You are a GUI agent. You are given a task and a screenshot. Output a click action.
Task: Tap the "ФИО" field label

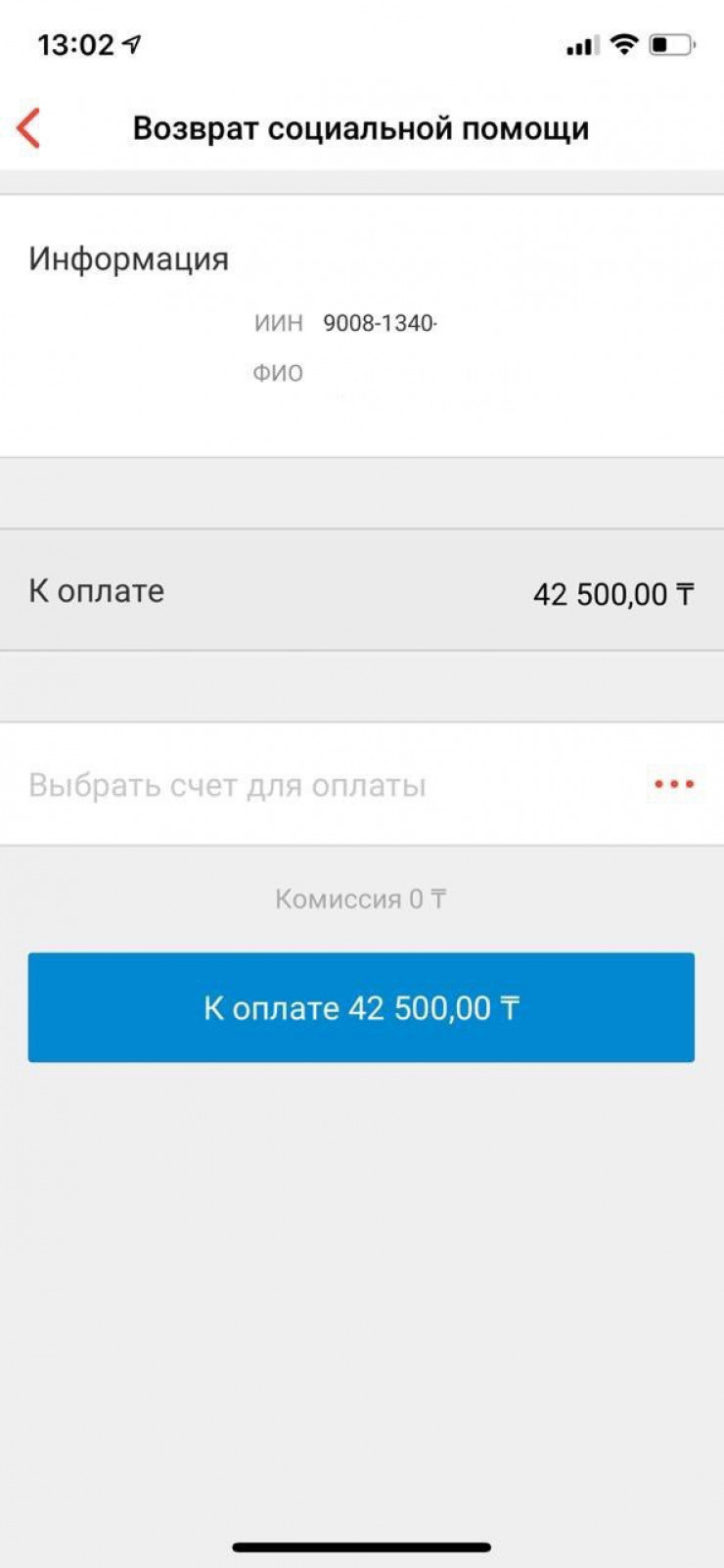278,373
